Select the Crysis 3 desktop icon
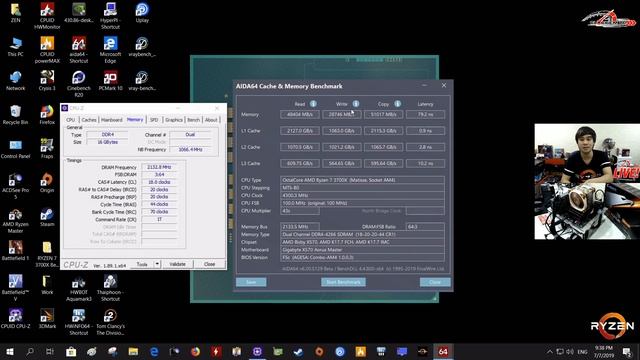640x360 pixels. click(x=47, y=80)
